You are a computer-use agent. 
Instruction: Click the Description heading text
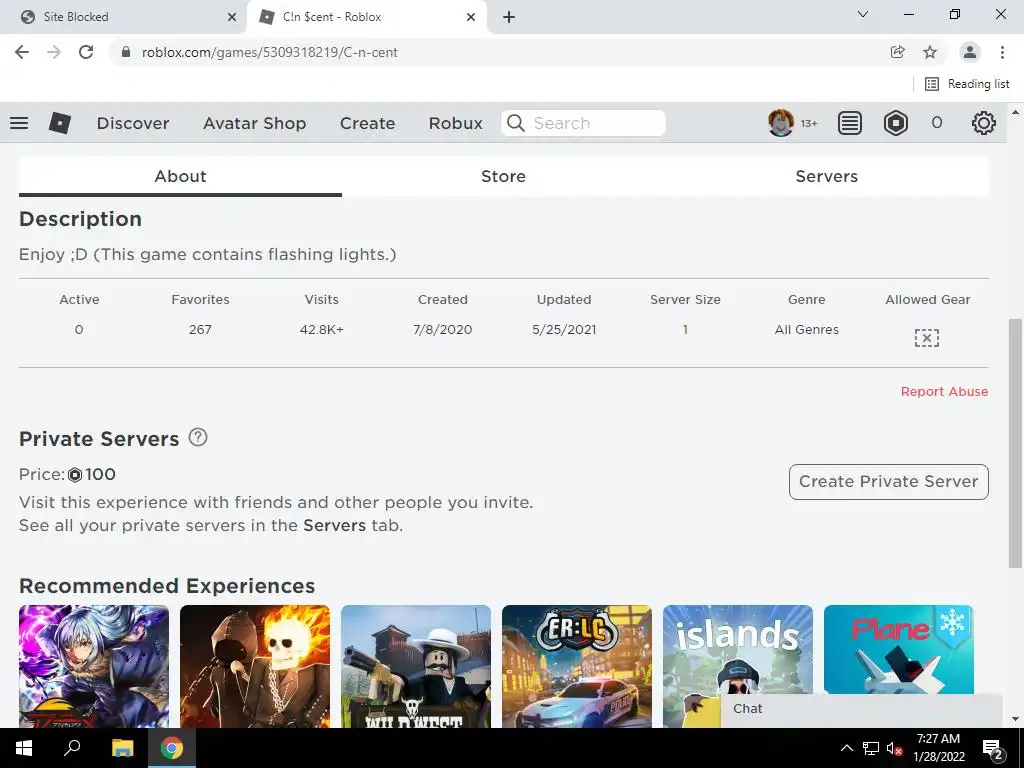[80, 219]
